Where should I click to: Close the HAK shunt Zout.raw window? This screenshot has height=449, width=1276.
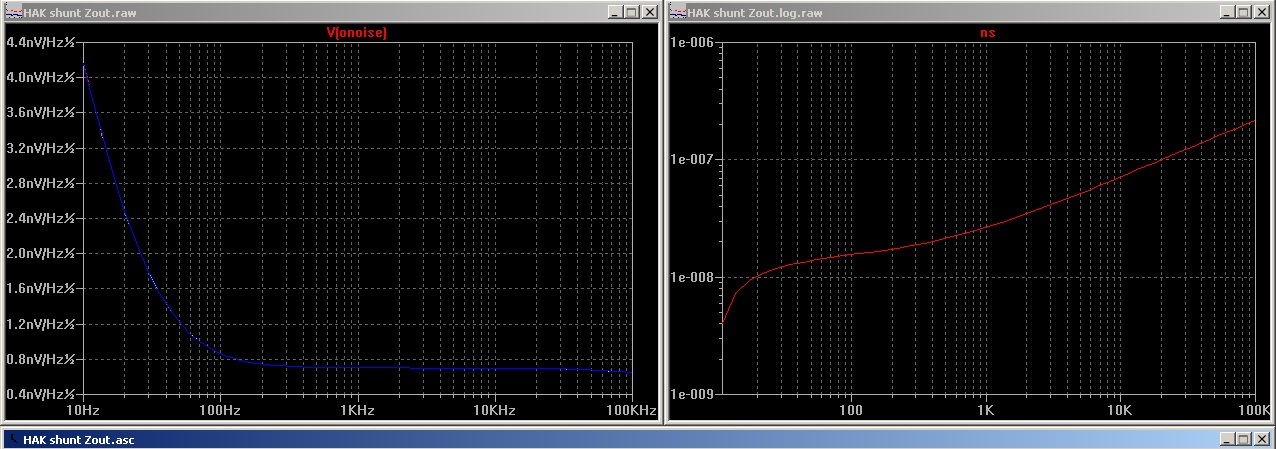(x=649, y=12)
